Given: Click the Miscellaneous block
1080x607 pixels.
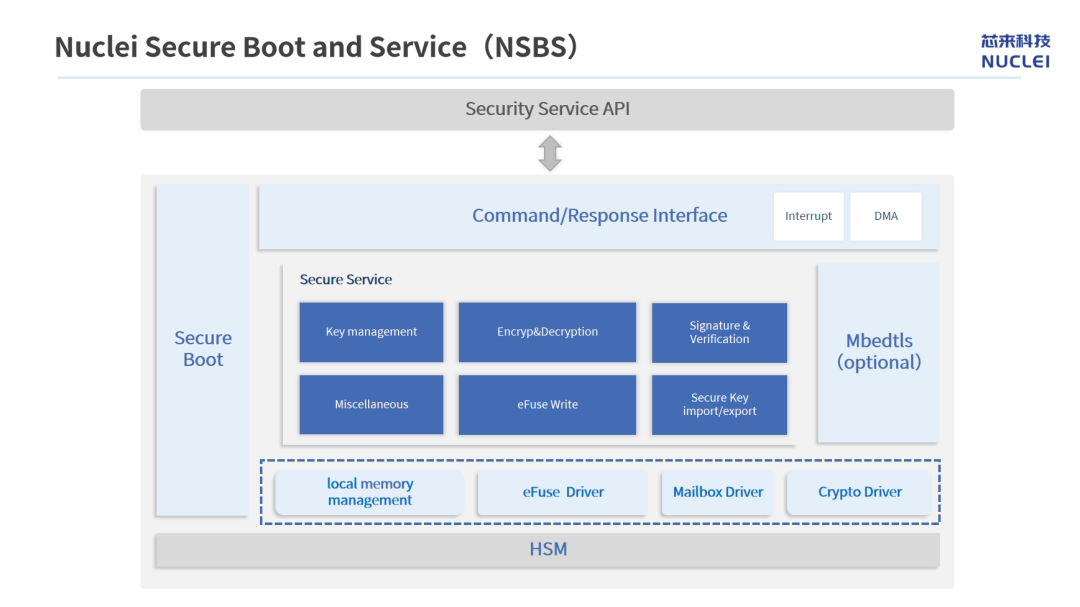Looking at the screenshot, I should [x=371, y=404].
